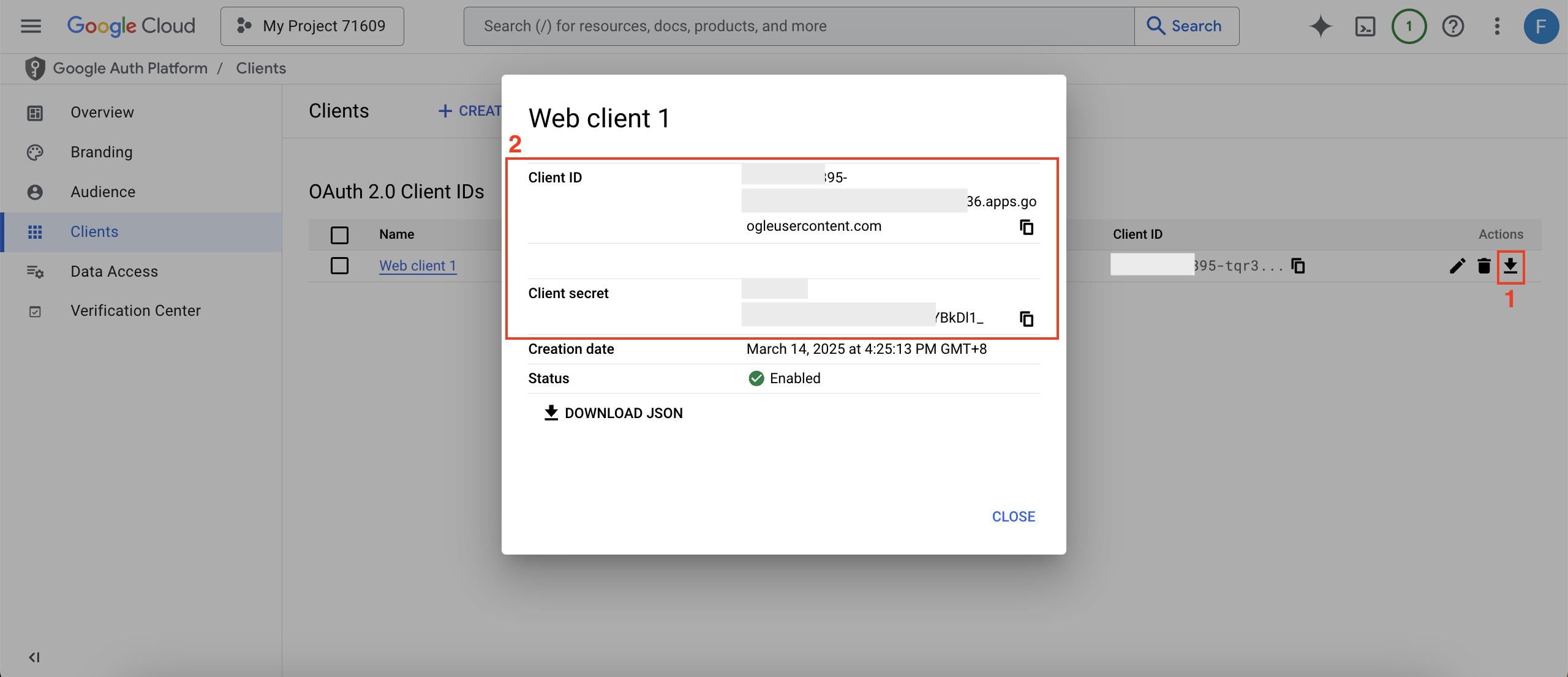Click the Web client 1 dialog title

click(x=599, y=118)
